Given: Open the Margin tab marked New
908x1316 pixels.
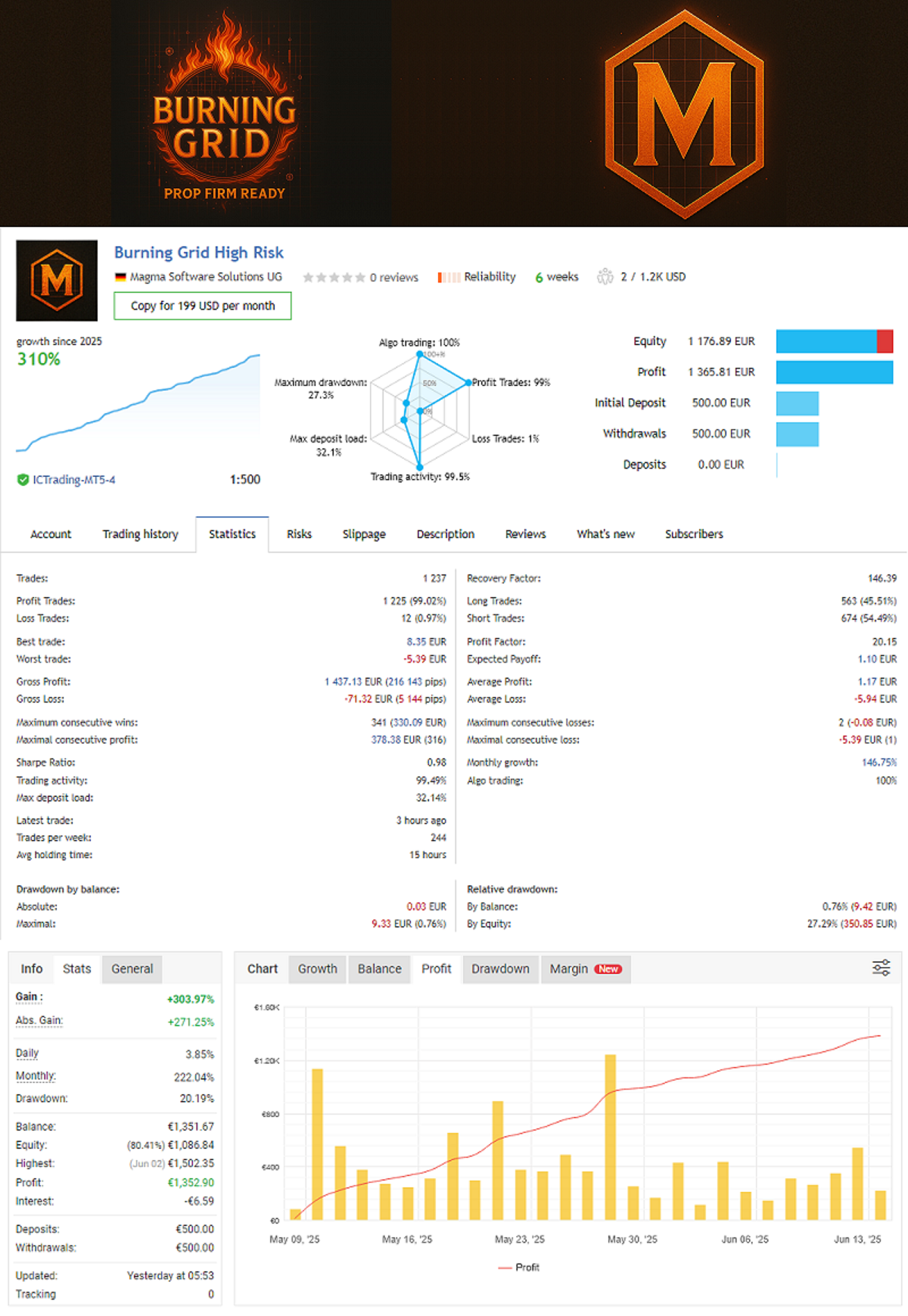Looking at the screenshot, I should [586, 969].
